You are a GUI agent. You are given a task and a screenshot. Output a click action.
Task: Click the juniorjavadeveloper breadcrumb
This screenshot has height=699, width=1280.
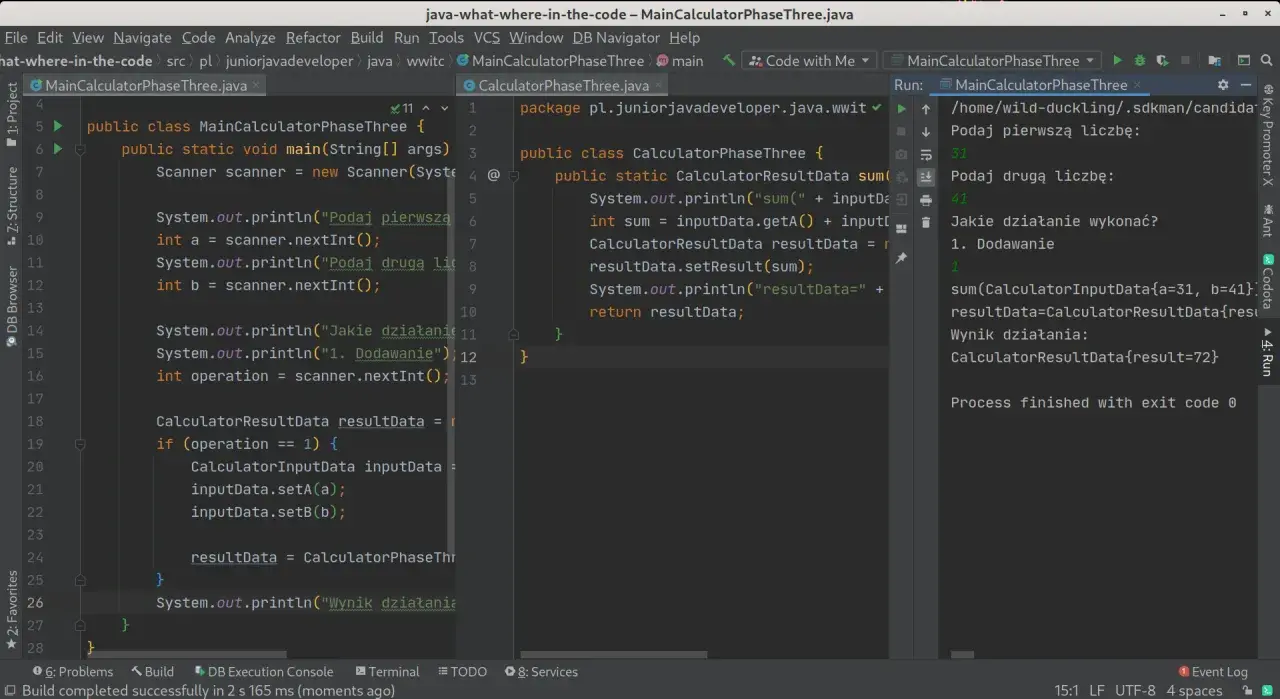click(x=288, y=61)
